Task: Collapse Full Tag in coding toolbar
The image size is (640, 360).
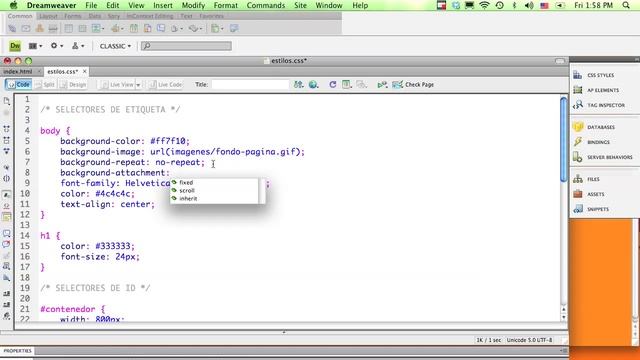Action: [x=7, y=129]
